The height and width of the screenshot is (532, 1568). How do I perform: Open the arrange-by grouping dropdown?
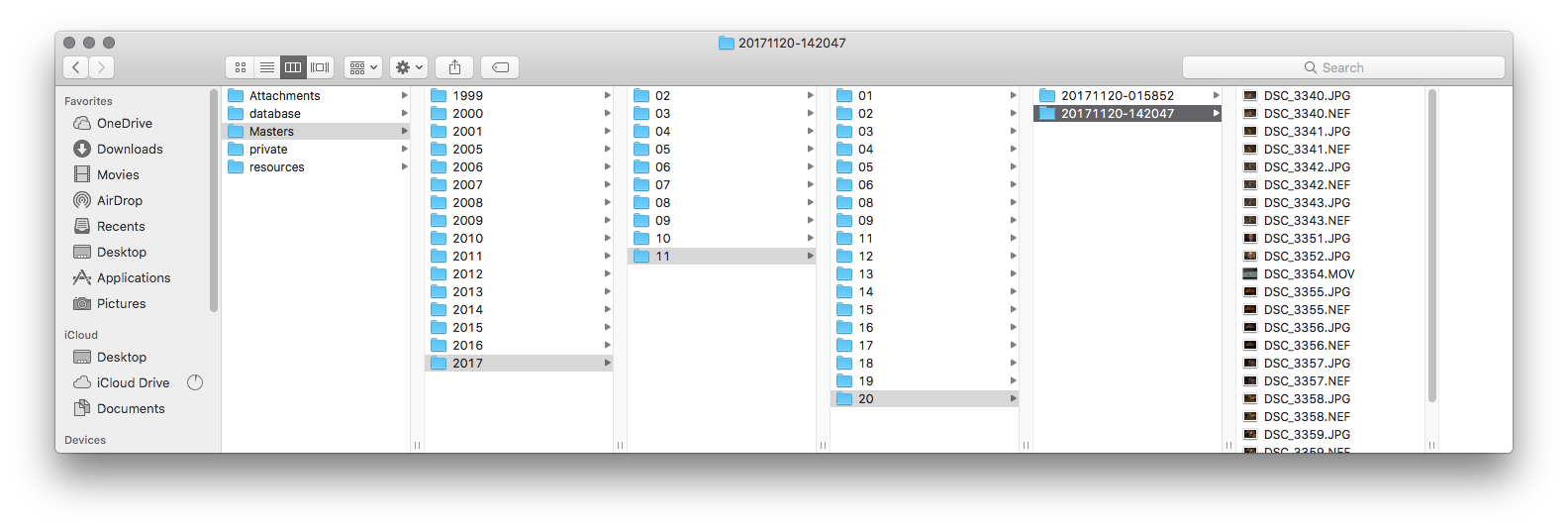point(363,67)
